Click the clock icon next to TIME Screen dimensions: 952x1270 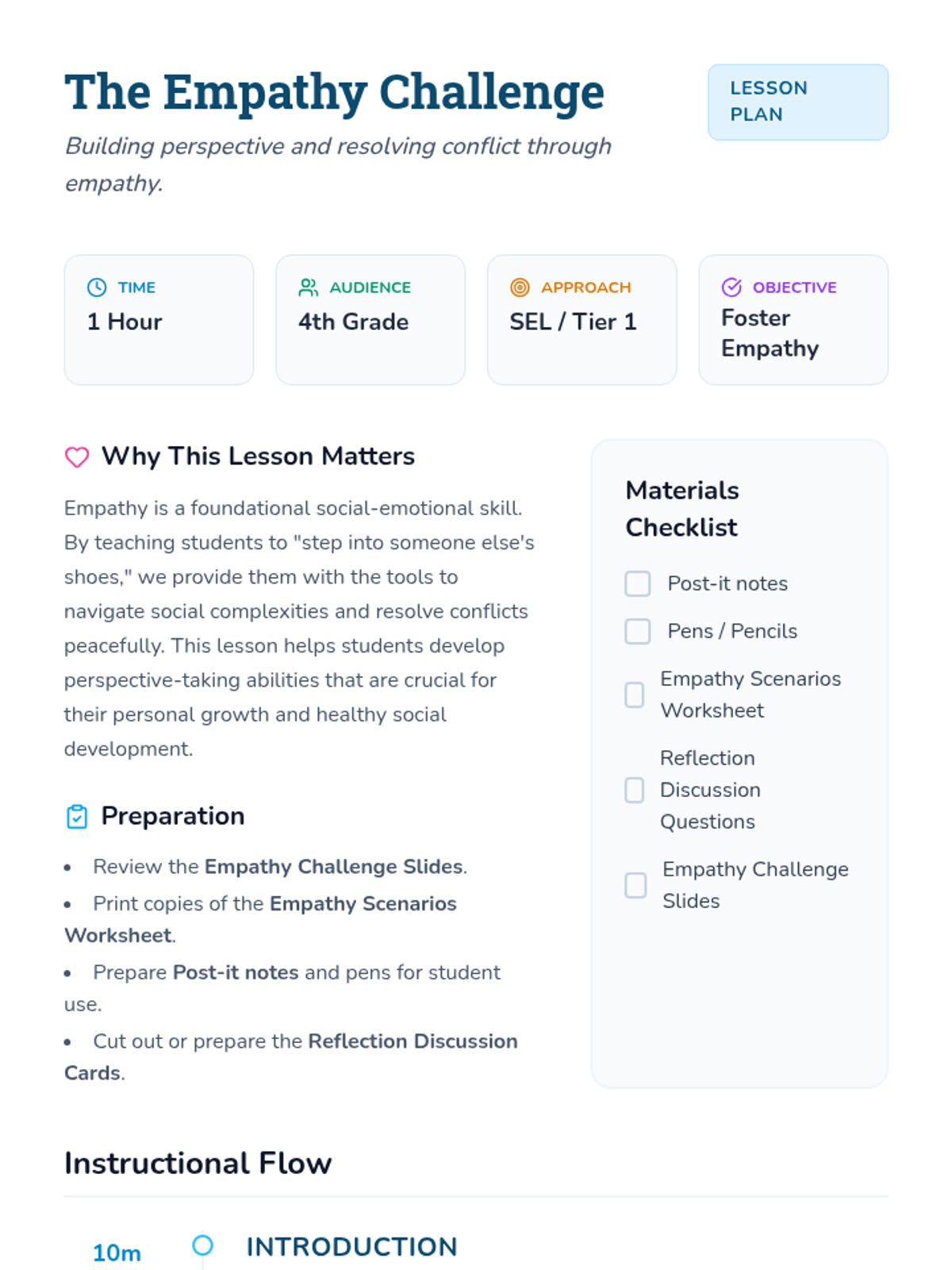click(97, 287)
